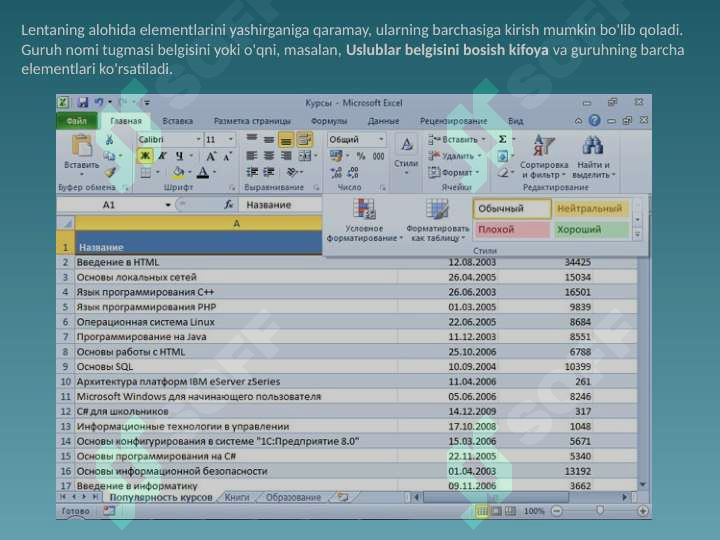720x540 pixels.
Task: Open Условное форматирование dropdown
Action: [365, 220]
